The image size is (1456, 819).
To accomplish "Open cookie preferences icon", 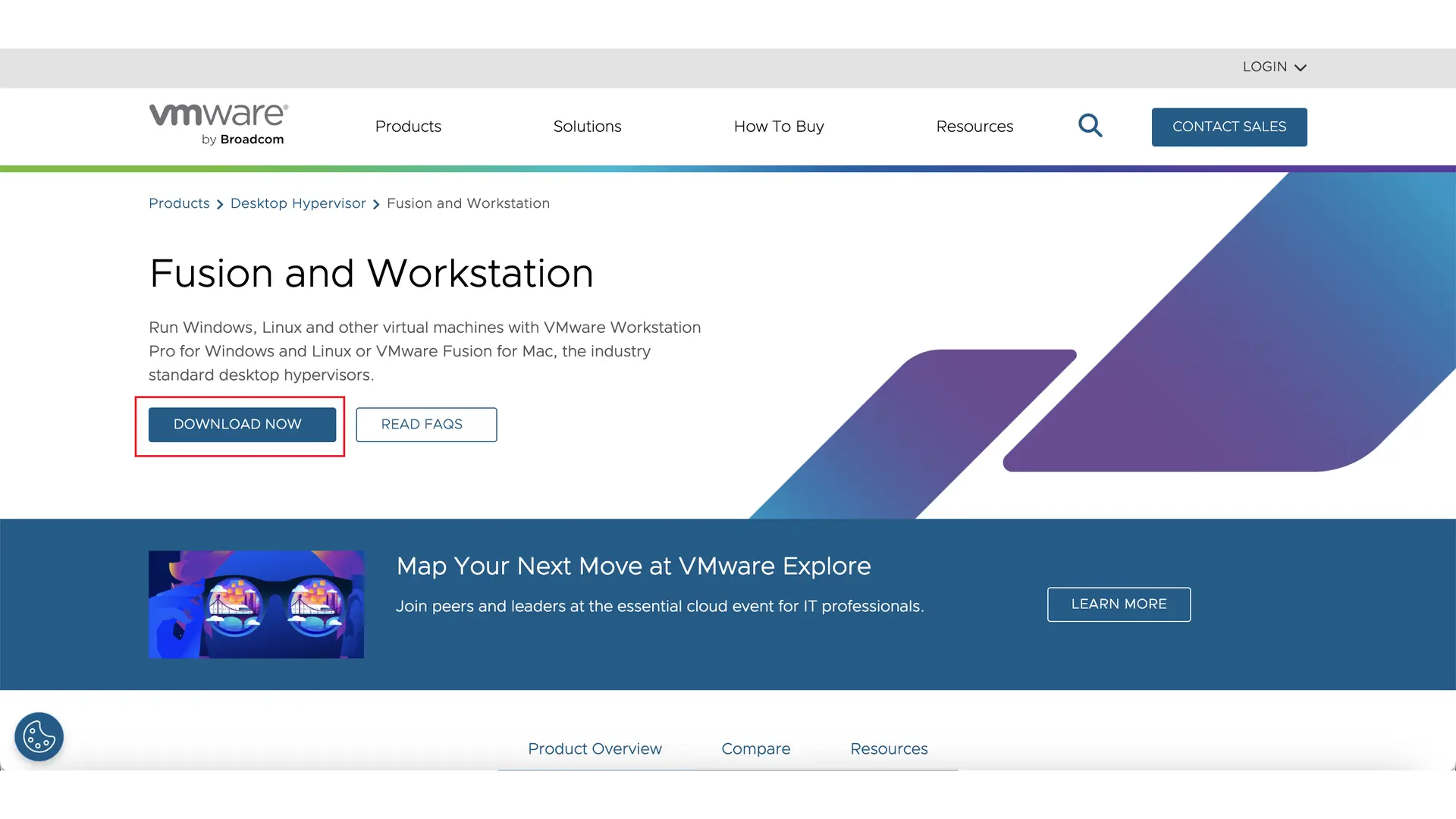I will pos(39,736).
